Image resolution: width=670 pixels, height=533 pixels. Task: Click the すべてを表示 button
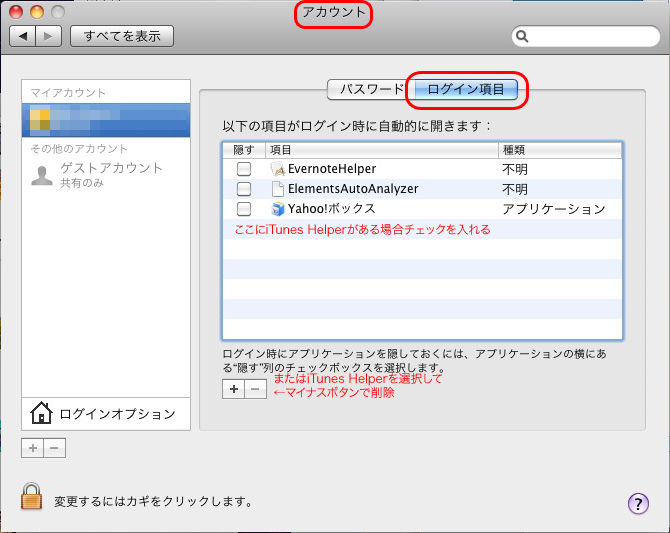(122, 36)
